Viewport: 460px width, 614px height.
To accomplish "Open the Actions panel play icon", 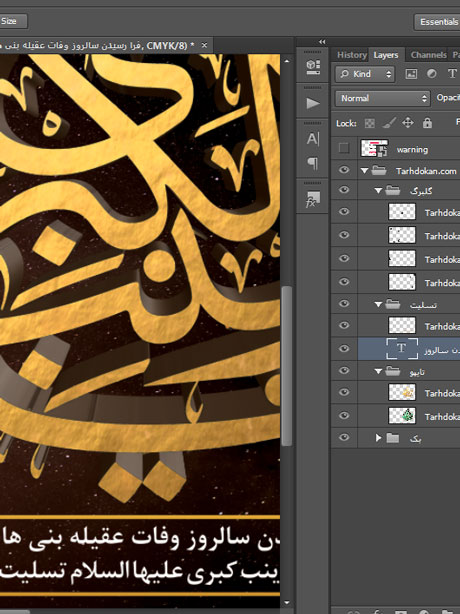I will 312,103.
